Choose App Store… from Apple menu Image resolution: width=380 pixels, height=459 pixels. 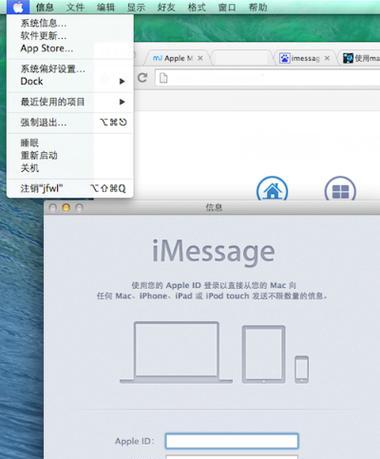(x=70, y=48)
